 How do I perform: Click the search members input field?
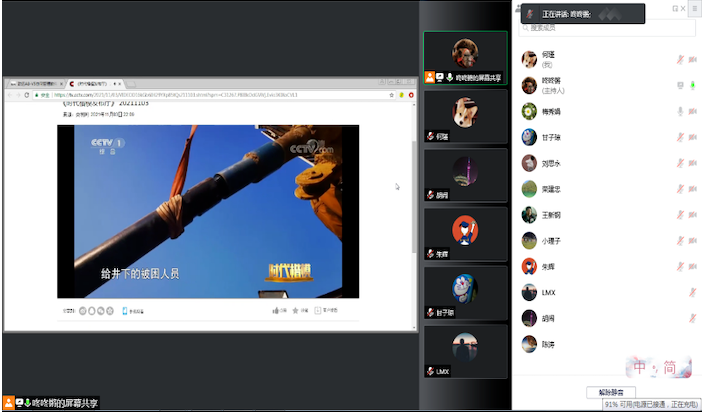[x=607, y=28]
